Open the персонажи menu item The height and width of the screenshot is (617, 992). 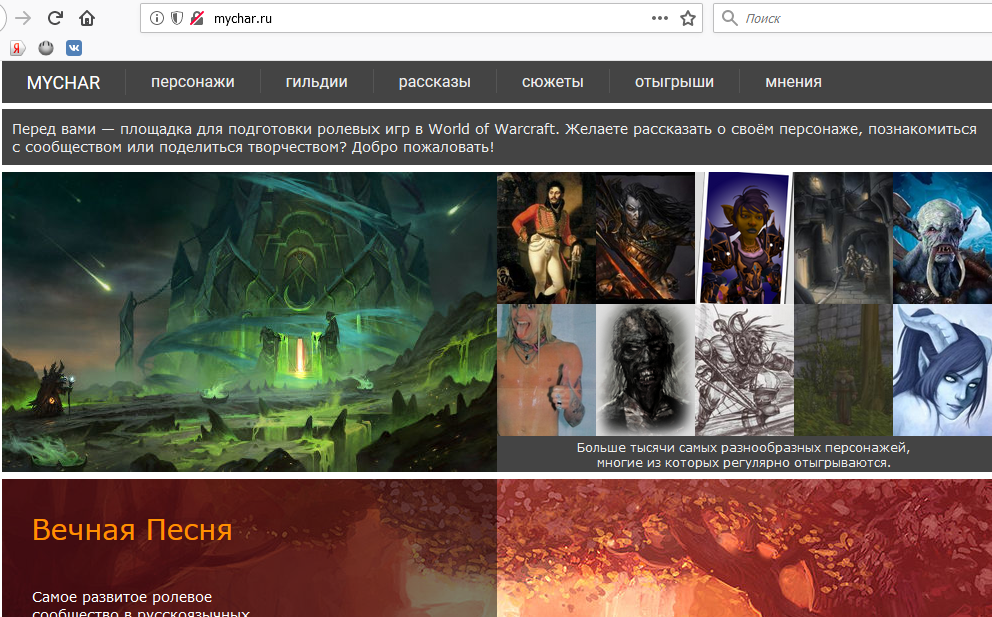[x=193, y=82]
